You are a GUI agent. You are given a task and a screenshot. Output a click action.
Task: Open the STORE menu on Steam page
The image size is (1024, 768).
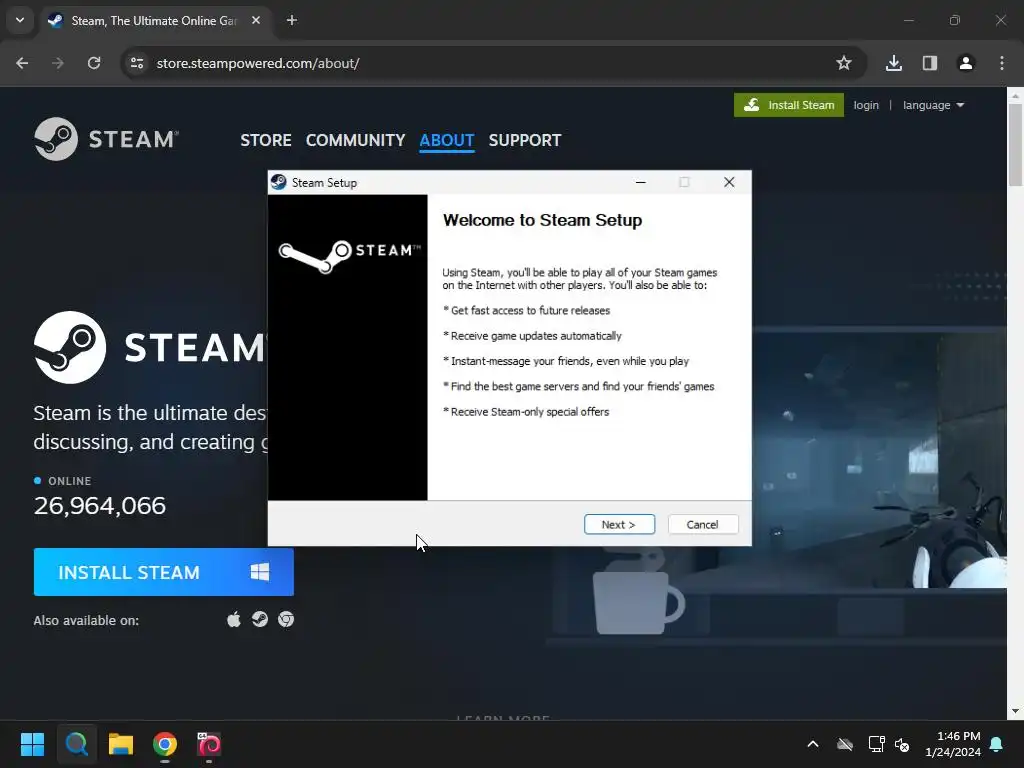coord(266,140)
